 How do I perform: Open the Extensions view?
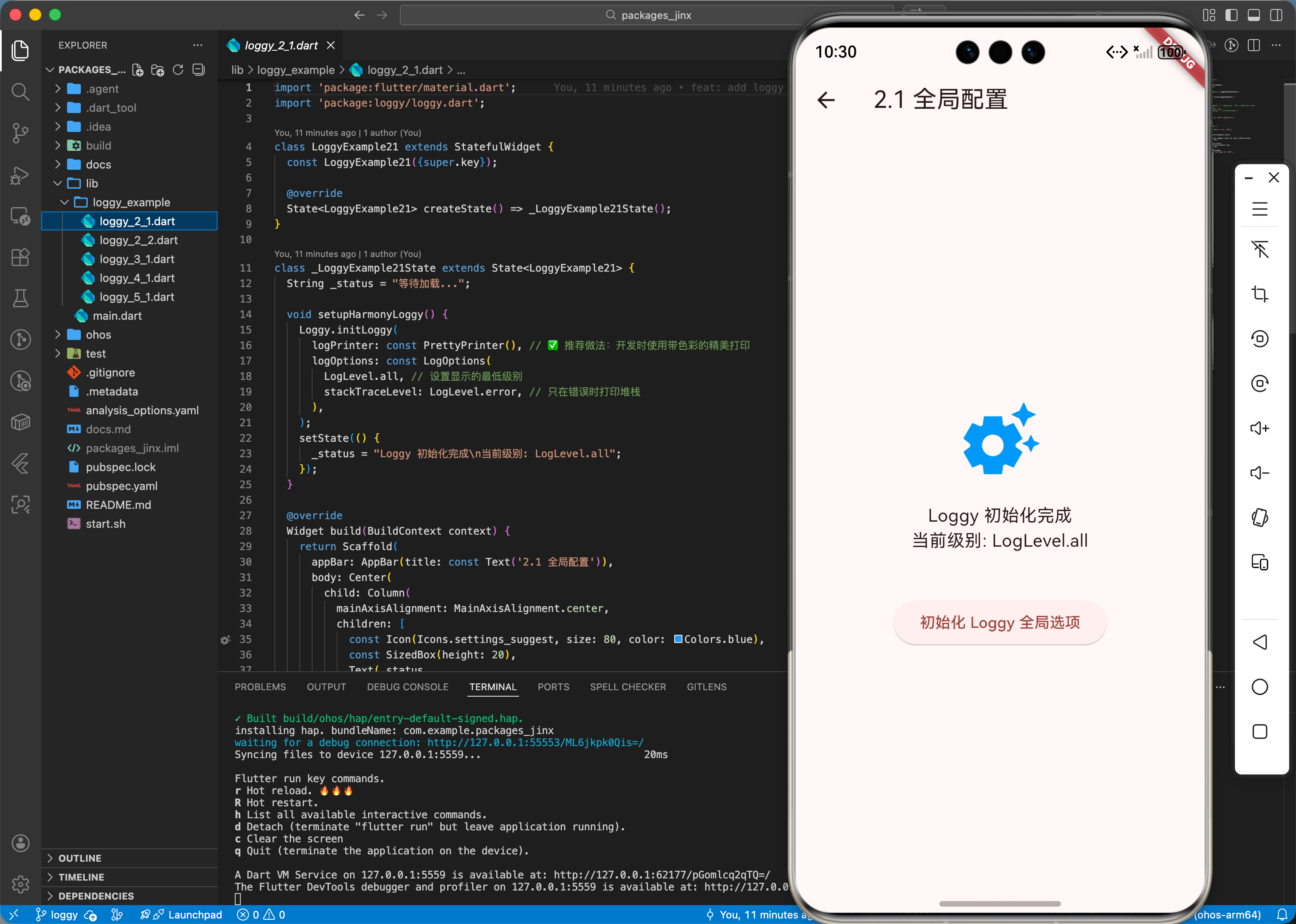tap(21, 257)
